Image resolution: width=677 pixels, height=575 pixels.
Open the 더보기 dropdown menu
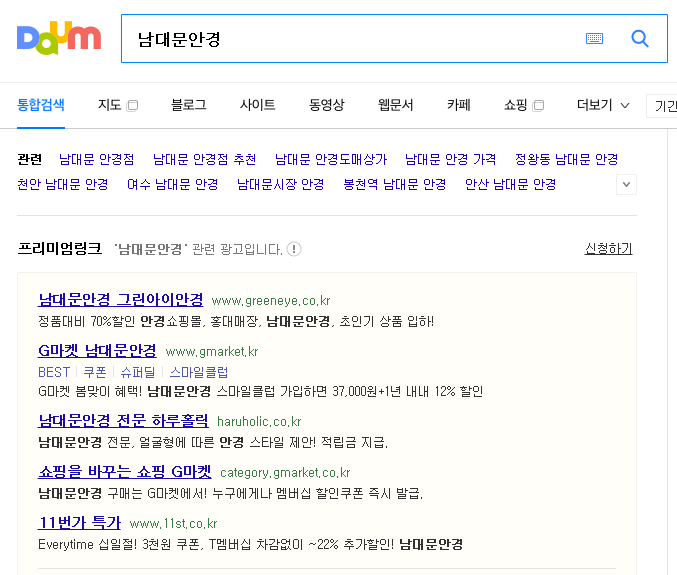point(603,105)
